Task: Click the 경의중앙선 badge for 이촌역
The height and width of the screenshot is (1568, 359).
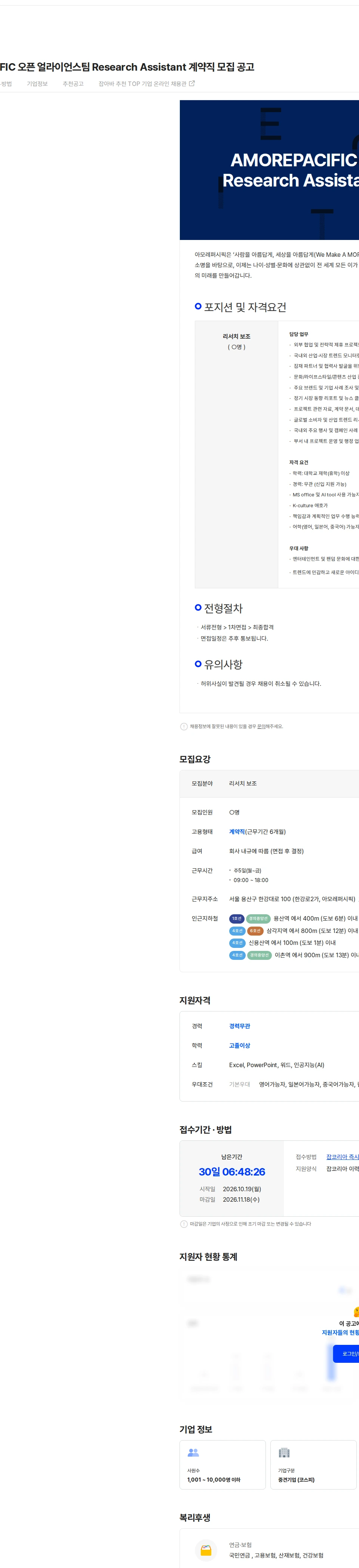Action: pyautogui.click(x=259, y=955)
